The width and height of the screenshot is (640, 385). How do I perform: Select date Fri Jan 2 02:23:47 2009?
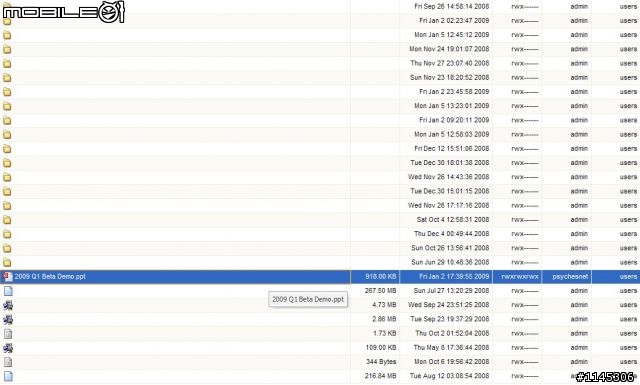click(x=454, y=21)
